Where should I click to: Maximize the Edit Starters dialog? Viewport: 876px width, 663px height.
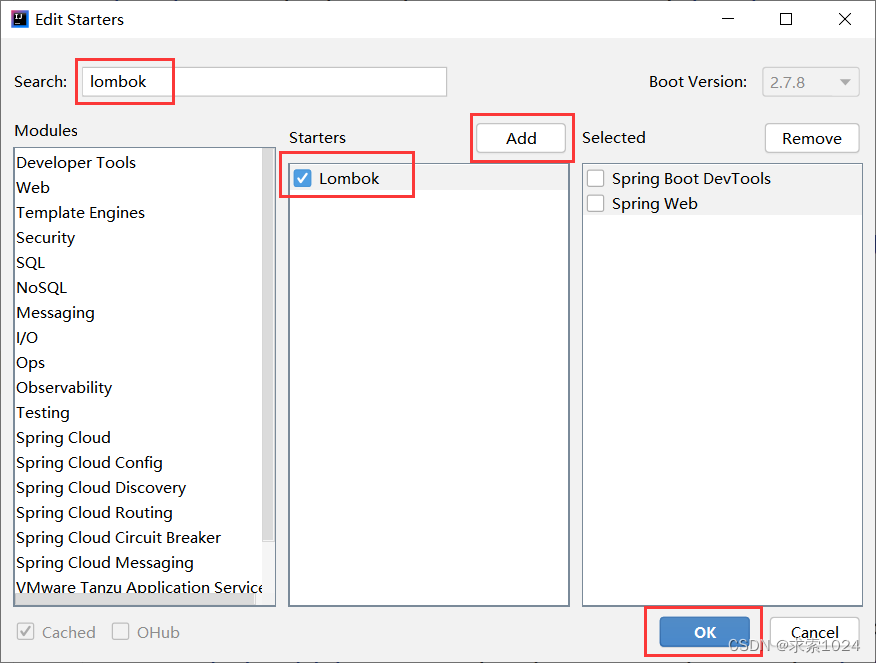pyautogui.click(x=785, y=19)
